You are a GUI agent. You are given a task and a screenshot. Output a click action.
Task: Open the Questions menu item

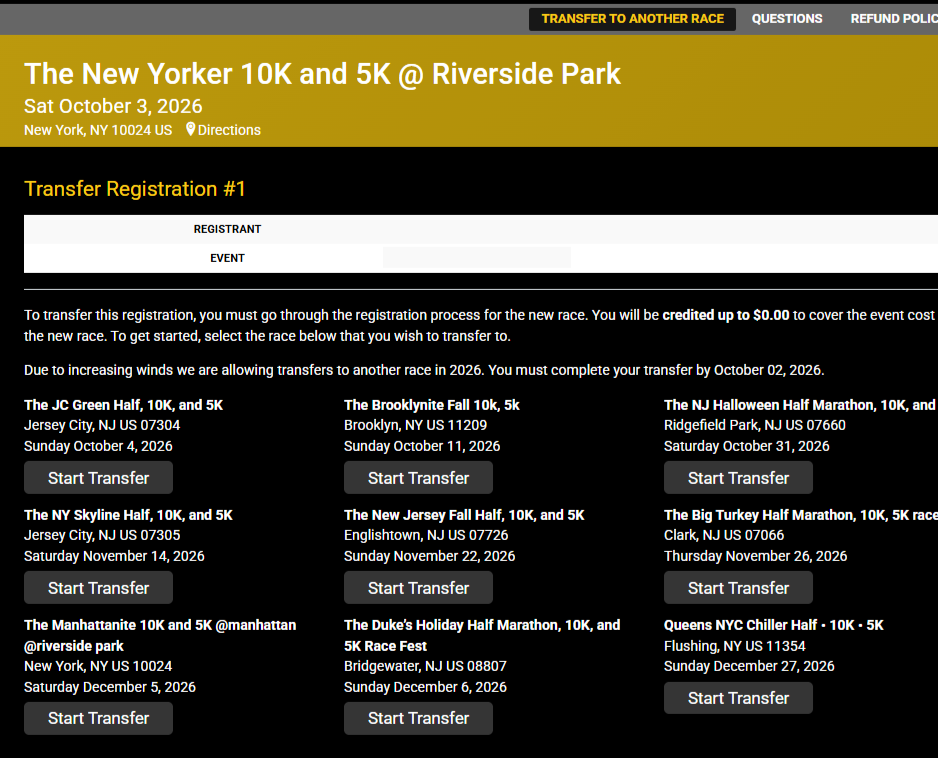[x=787, y=19]
